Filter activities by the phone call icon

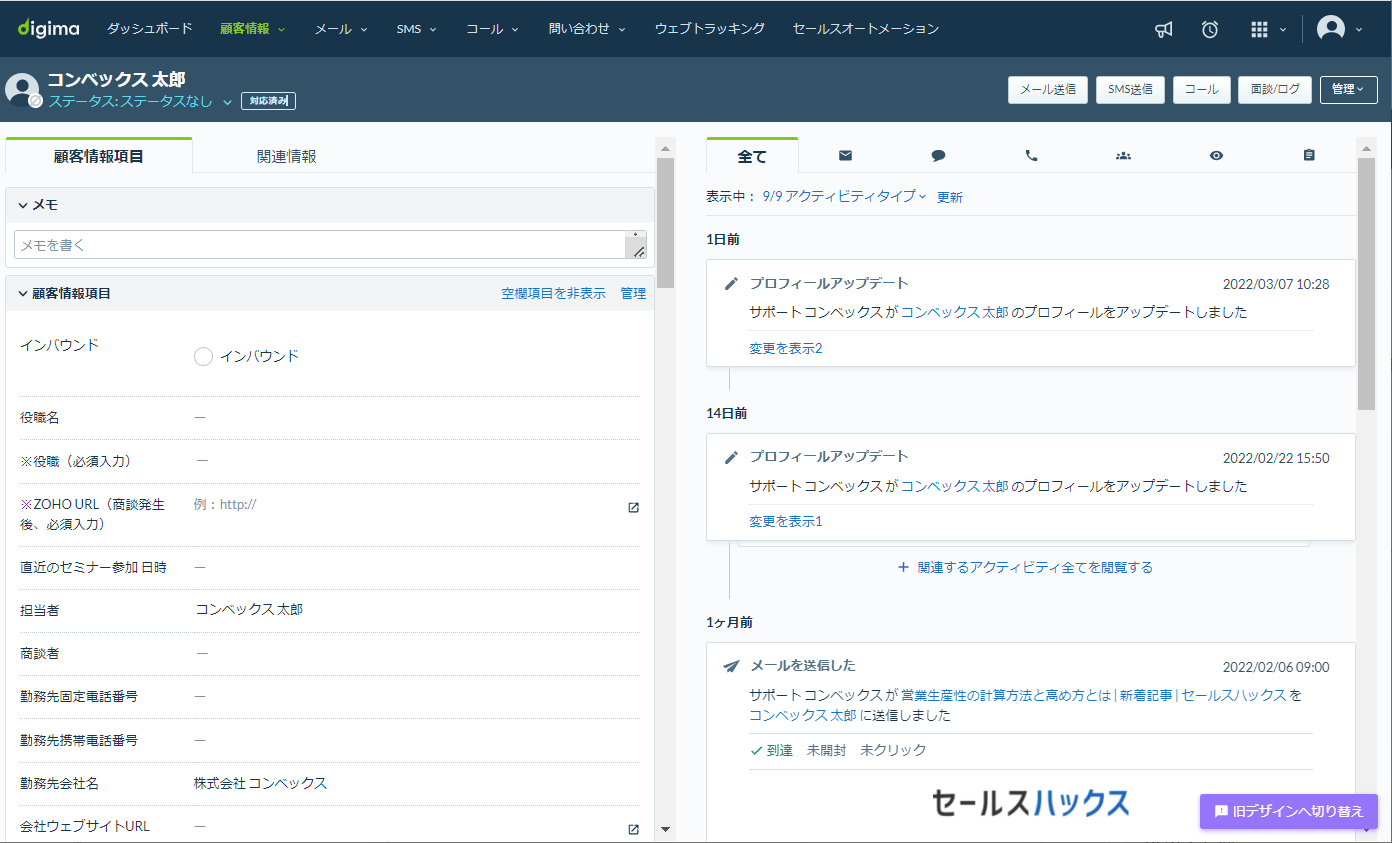coord(1031,155)
